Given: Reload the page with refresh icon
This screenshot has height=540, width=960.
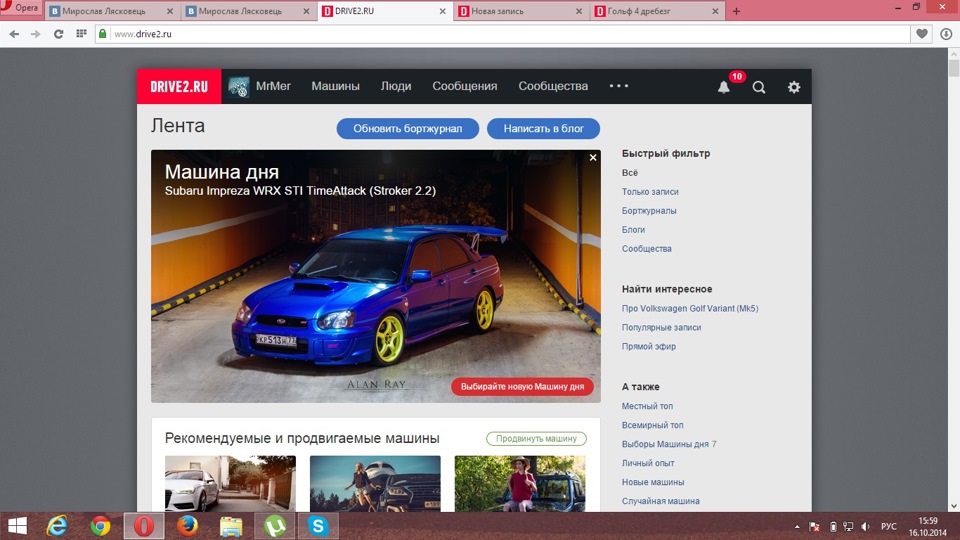Looking at the screenshot, I should [58, 34].
